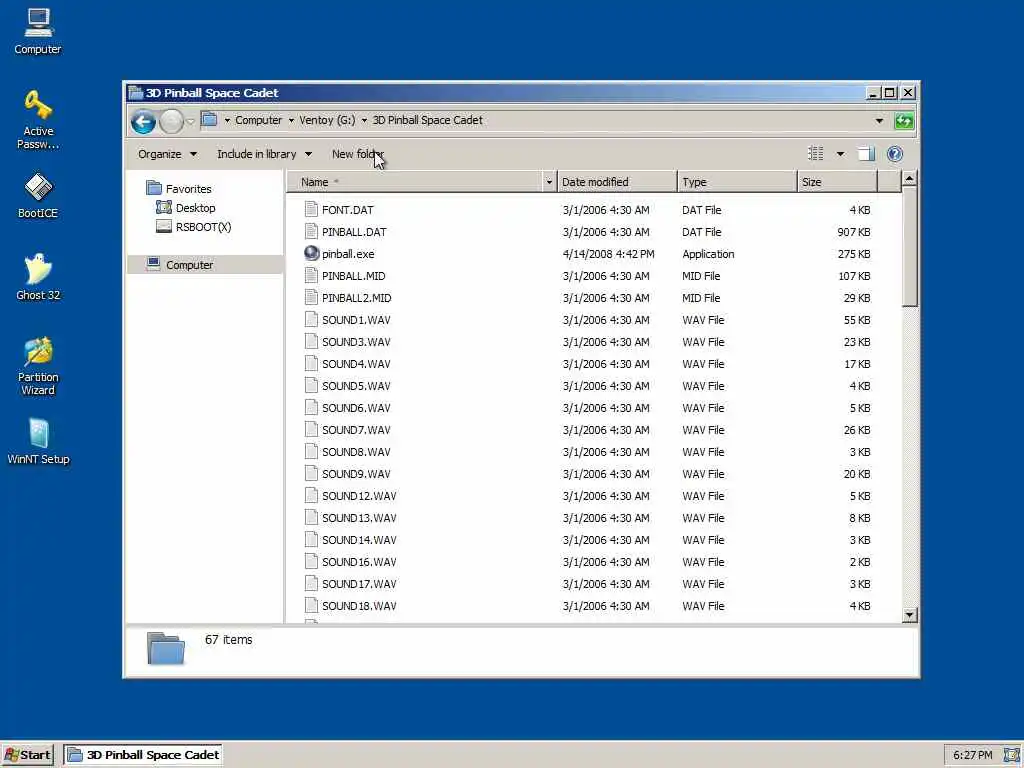Click the SOUND1.WAV file icon
The width and height of the screenshot is (1024, 768).
pyautogui.click(x=312, y=319)
